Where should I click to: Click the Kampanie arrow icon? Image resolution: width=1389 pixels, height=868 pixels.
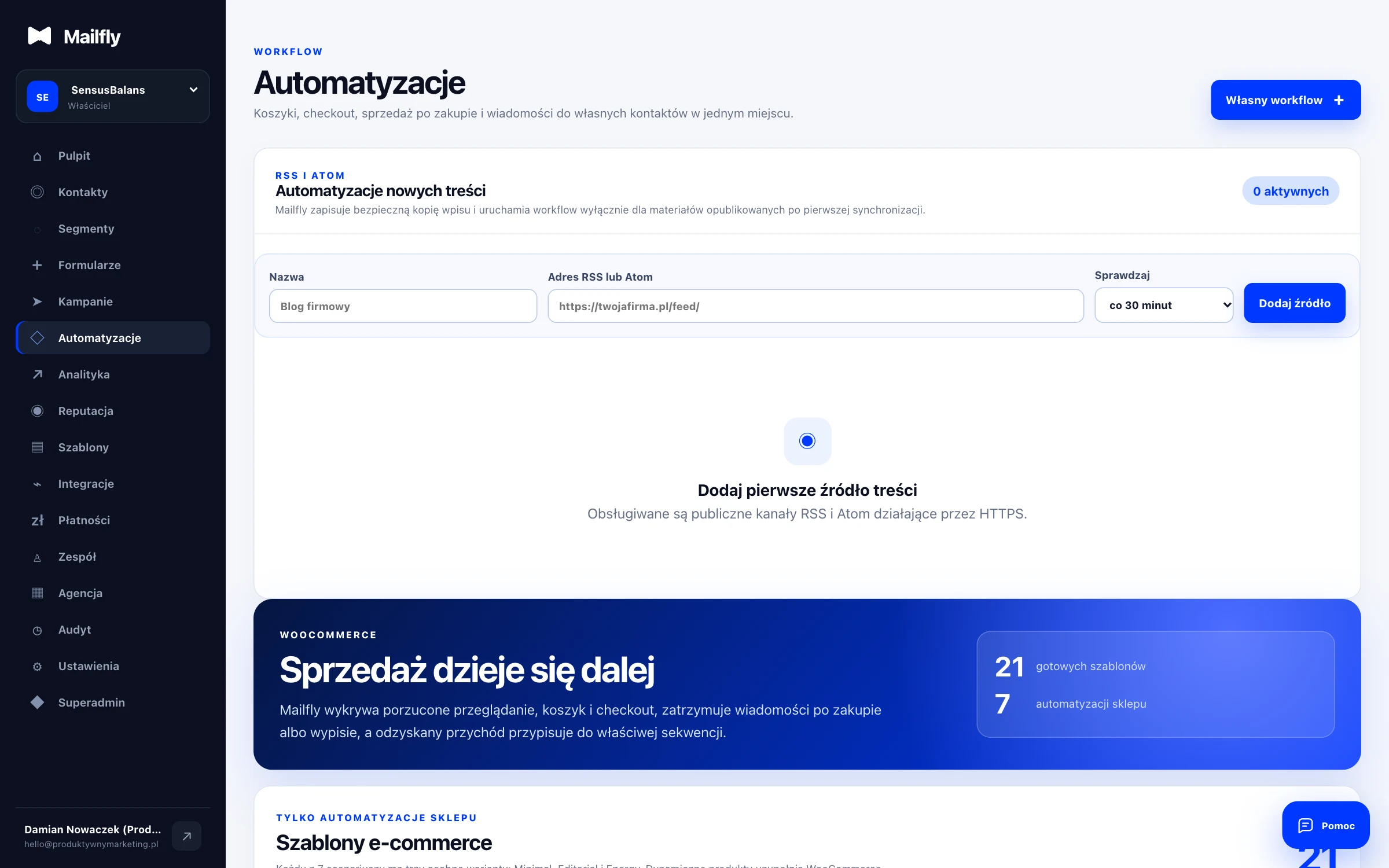click(37, 301)
